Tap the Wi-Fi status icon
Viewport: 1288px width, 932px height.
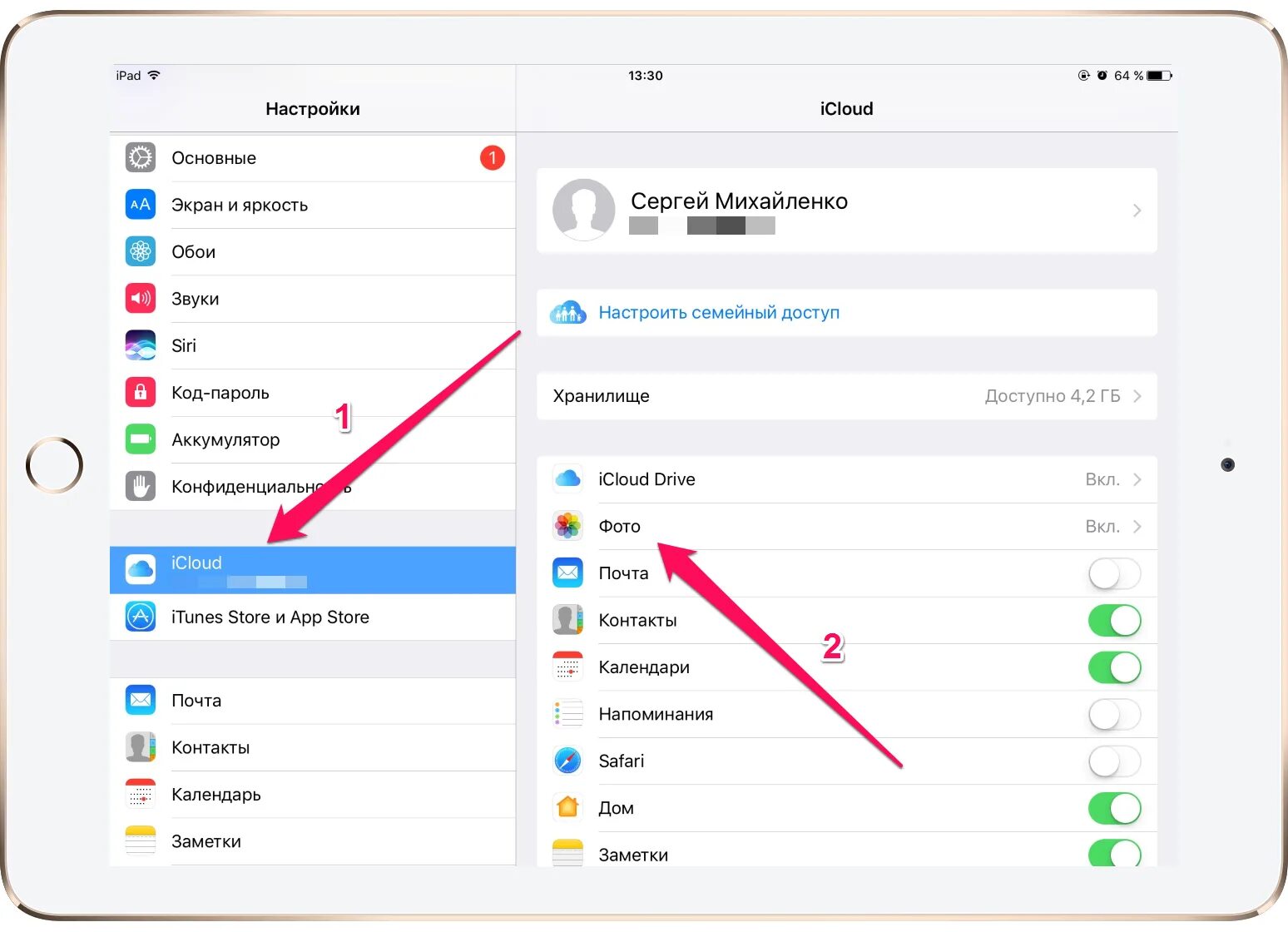(154, 76)
